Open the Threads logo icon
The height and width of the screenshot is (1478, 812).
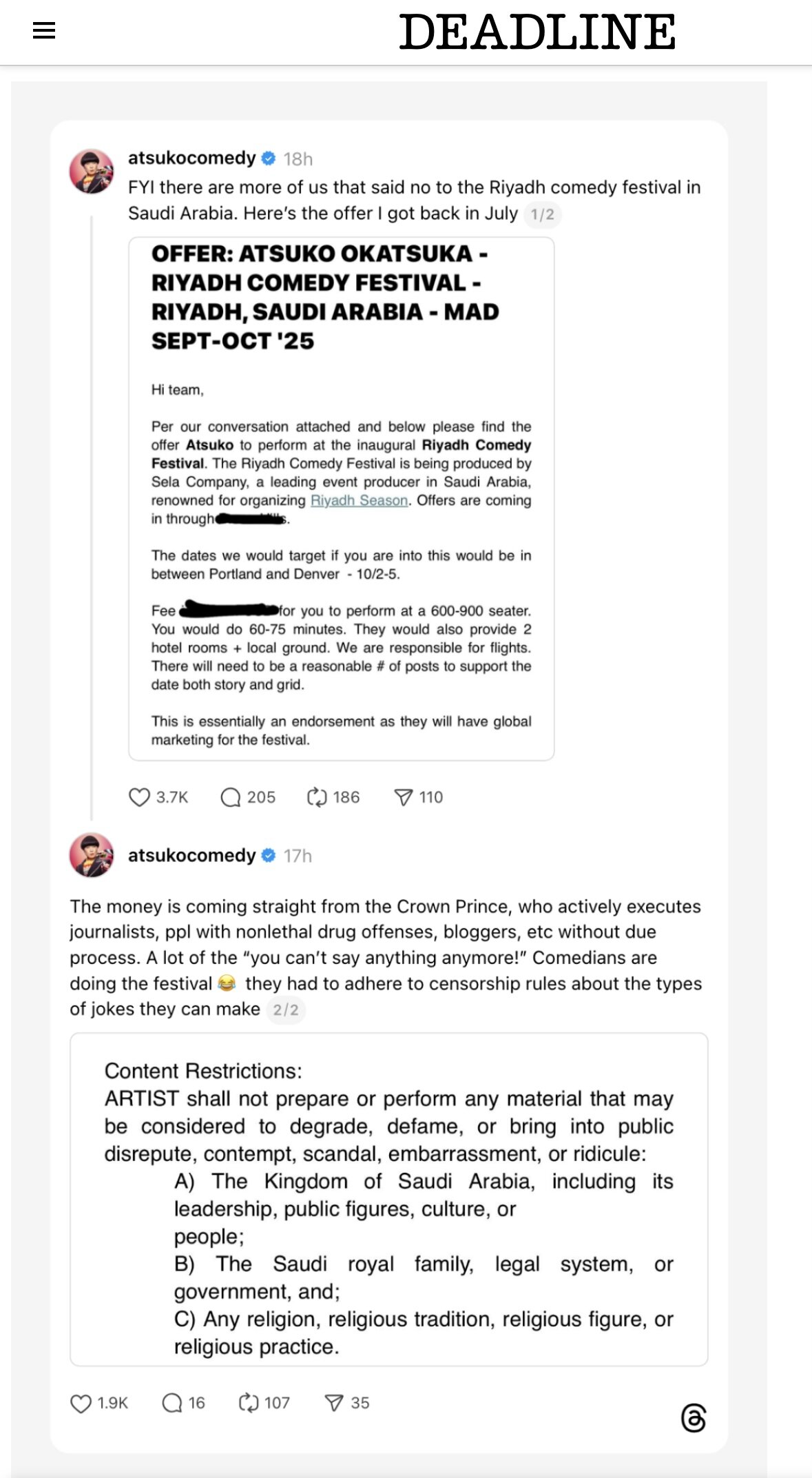[694, 1418]
